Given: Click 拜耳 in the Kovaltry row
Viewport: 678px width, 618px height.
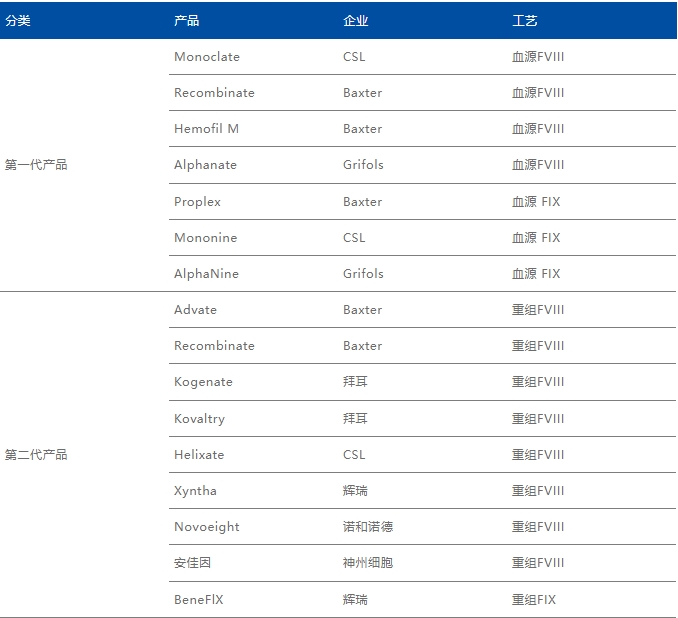Looking at the screenshot, I should pyautogui.click(x=355, y=419).
